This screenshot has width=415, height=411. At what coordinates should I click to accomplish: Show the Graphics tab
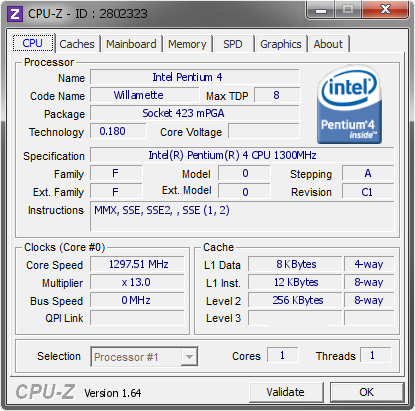pyautogui.click(x=281, y=44)
